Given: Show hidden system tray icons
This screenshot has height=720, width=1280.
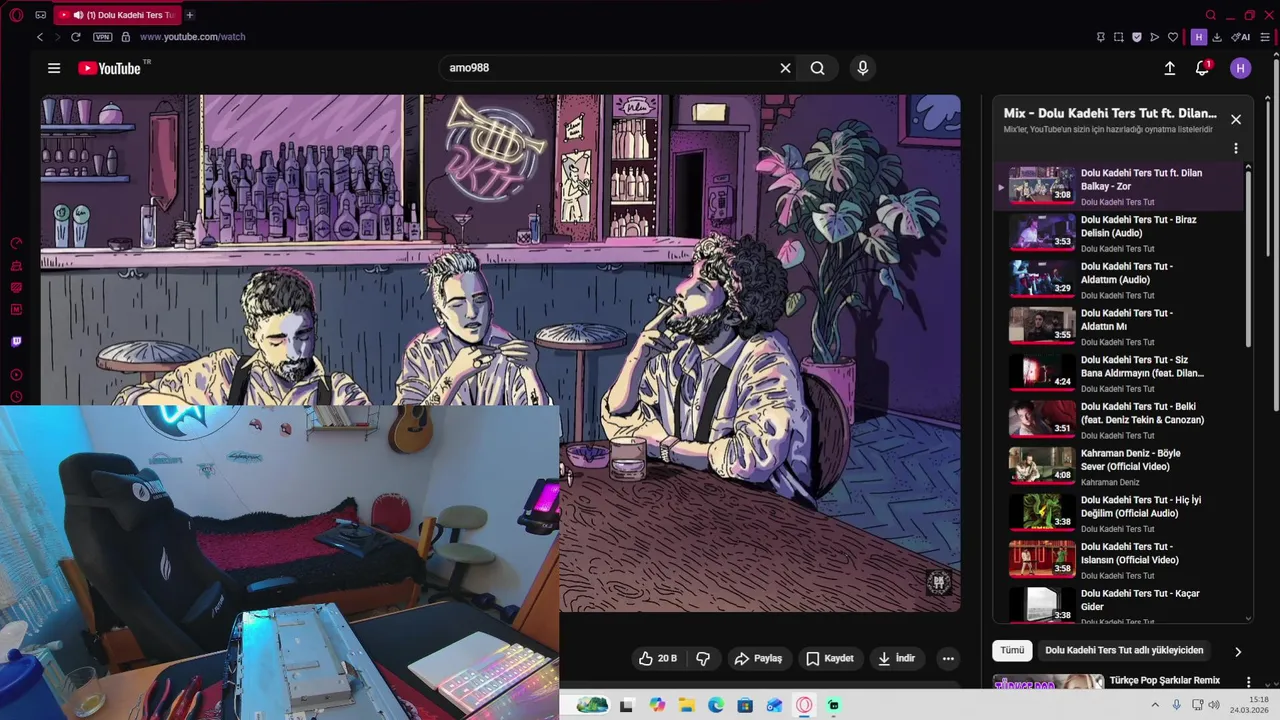Looking at the screenshot, I should click(1156, 705).
